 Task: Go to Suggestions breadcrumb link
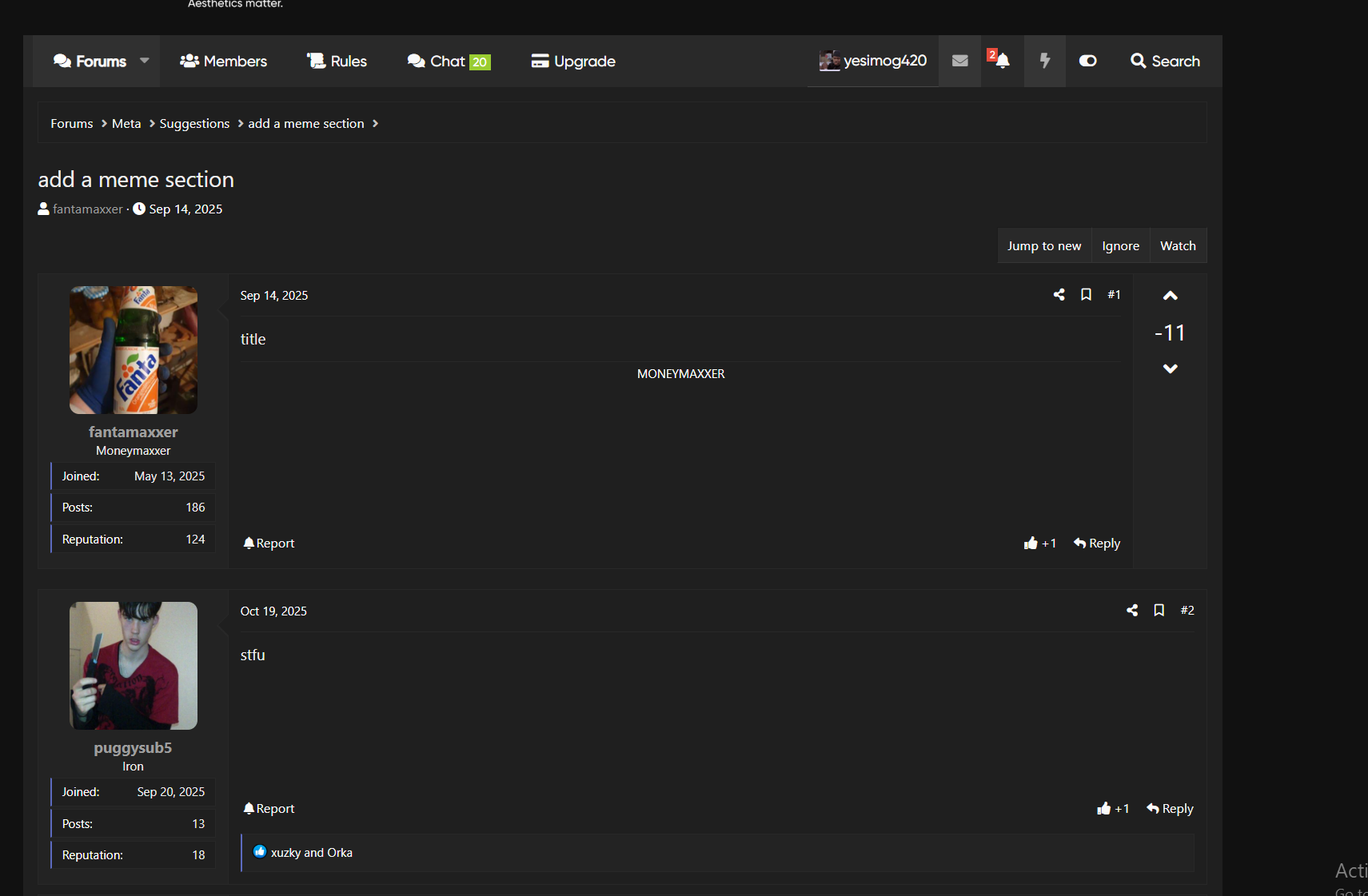click(194, 124)
